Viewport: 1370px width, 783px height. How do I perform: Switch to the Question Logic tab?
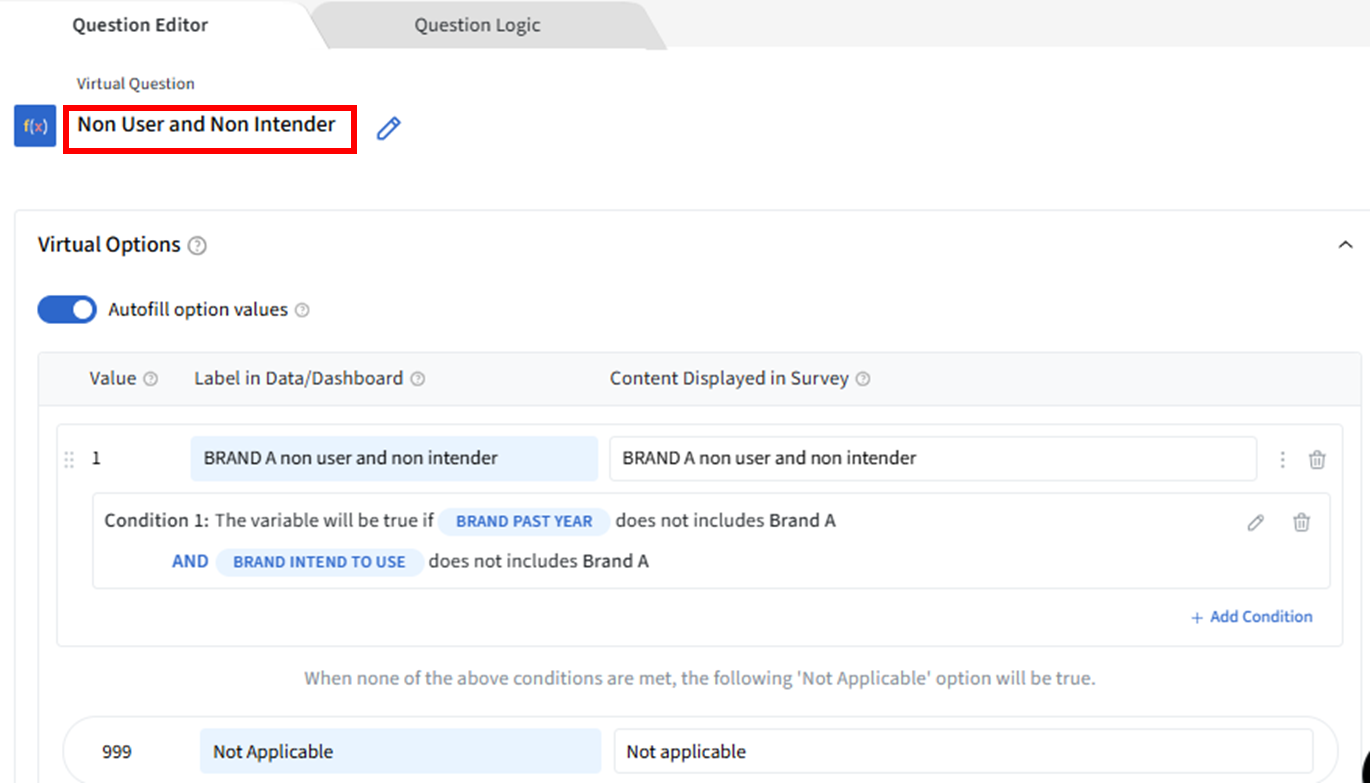click(x=477, y=25)
